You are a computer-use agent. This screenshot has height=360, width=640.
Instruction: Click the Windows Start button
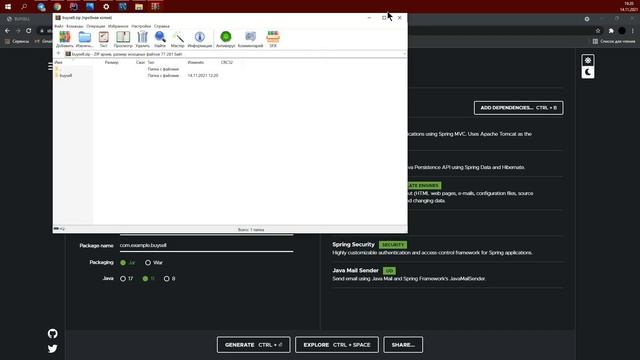[x=8, y=7]
